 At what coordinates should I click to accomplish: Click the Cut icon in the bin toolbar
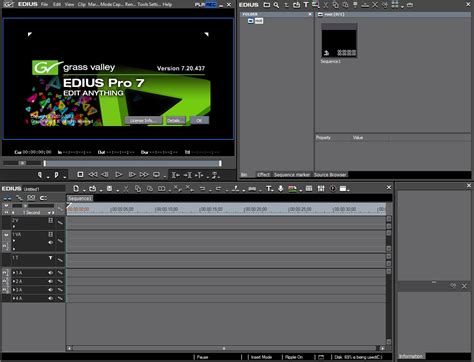click(326, 5)
